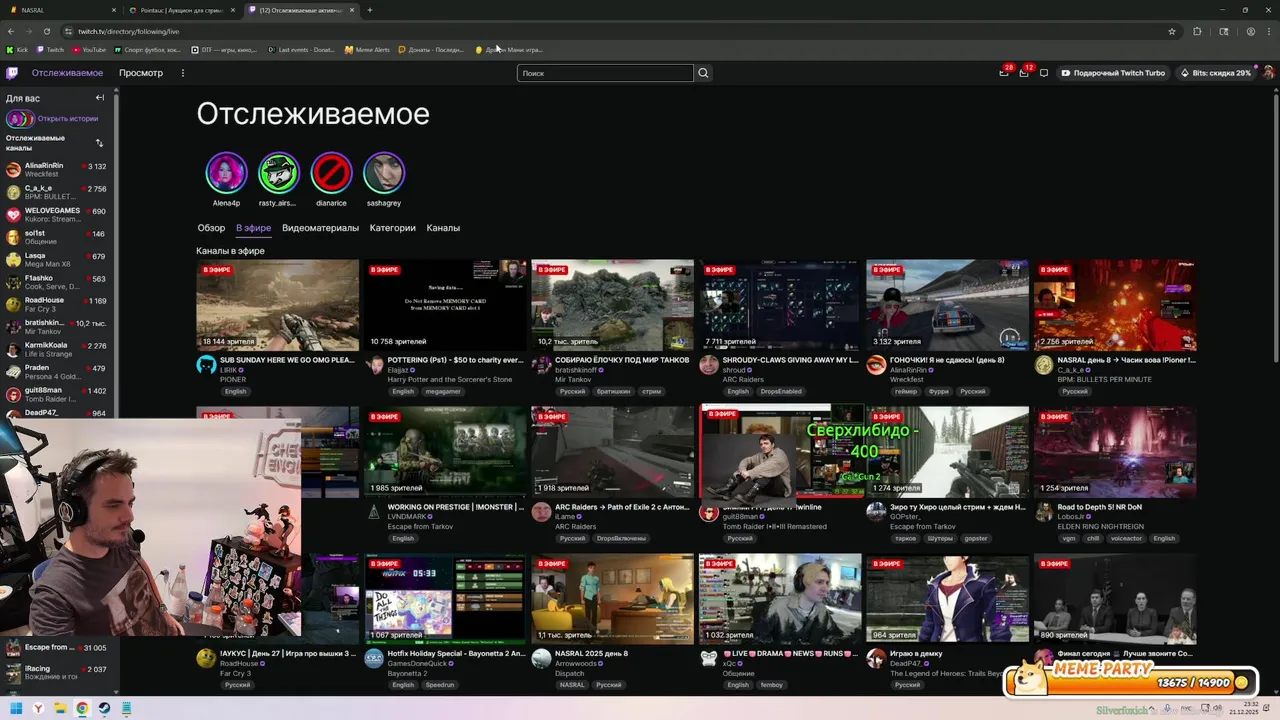Click the Kick bookmark in bookmarks bar
The image size is (1280, 720).
click(x=18, y=49)
